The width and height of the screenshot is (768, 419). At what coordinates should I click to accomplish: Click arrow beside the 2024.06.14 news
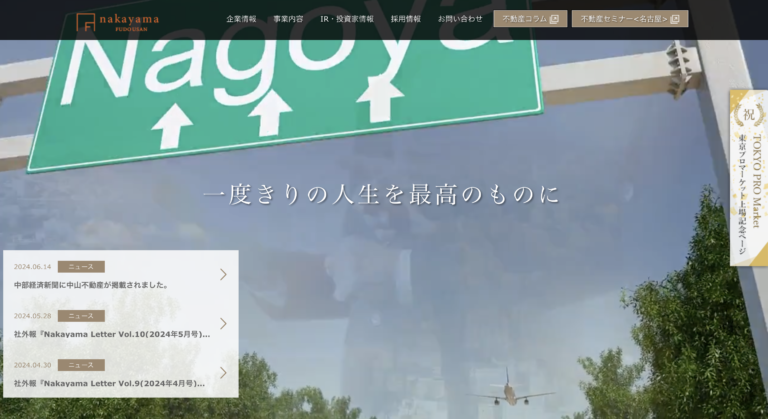223,274
